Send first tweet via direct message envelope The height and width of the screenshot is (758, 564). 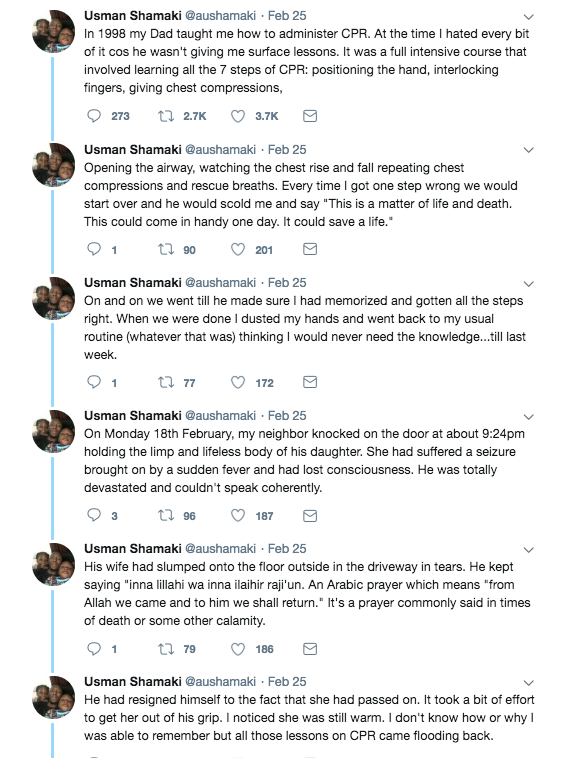(310, 116)
